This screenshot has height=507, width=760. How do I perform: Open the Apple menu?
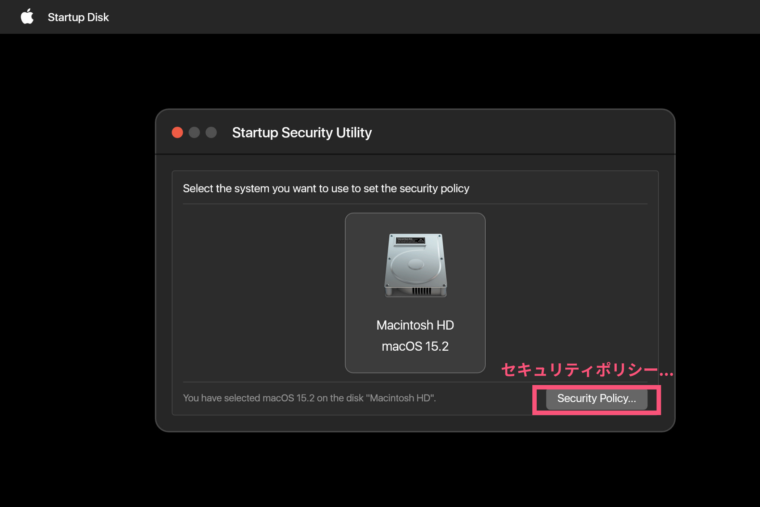(27, 16)
